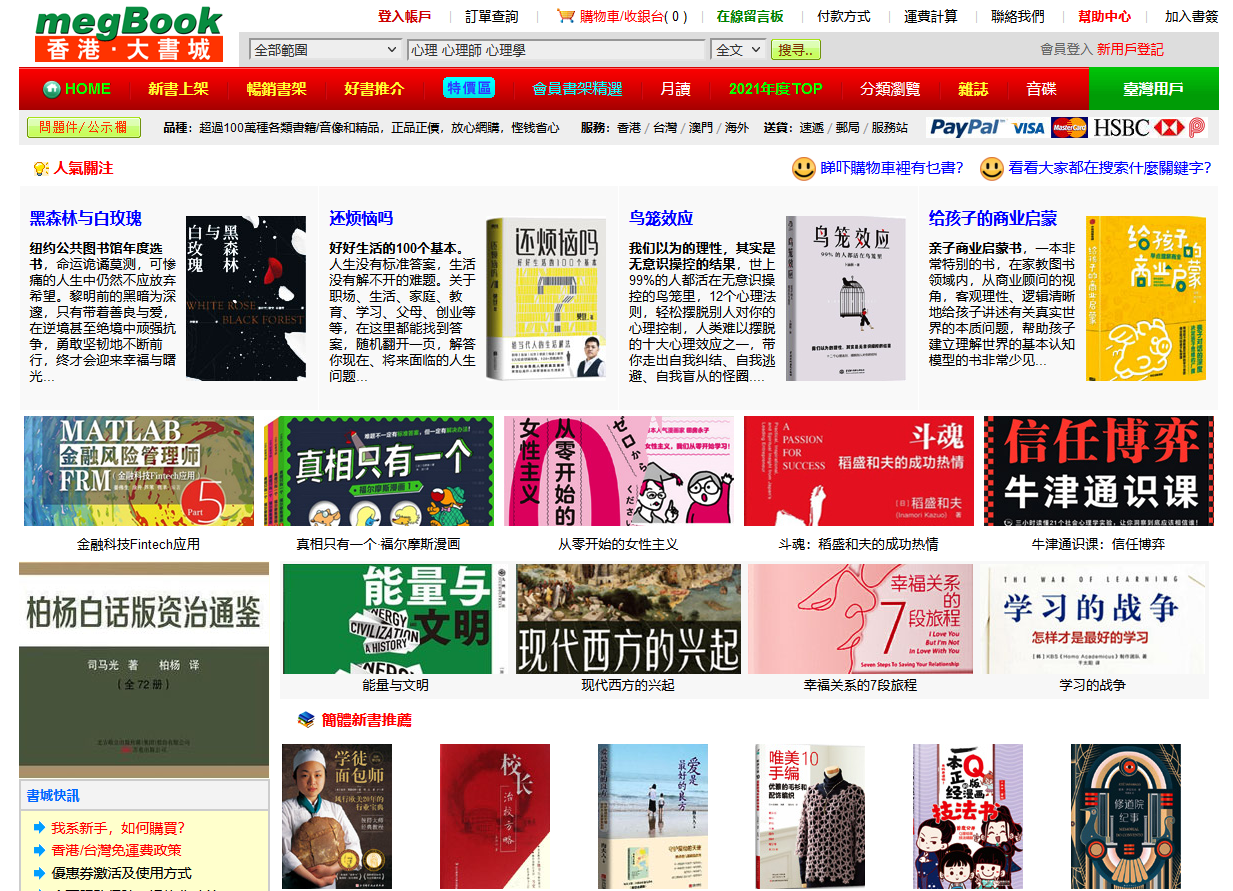
Task: Click the 柏杨白话版资治通鉴 side banner
Action: [x=144, y=670]
